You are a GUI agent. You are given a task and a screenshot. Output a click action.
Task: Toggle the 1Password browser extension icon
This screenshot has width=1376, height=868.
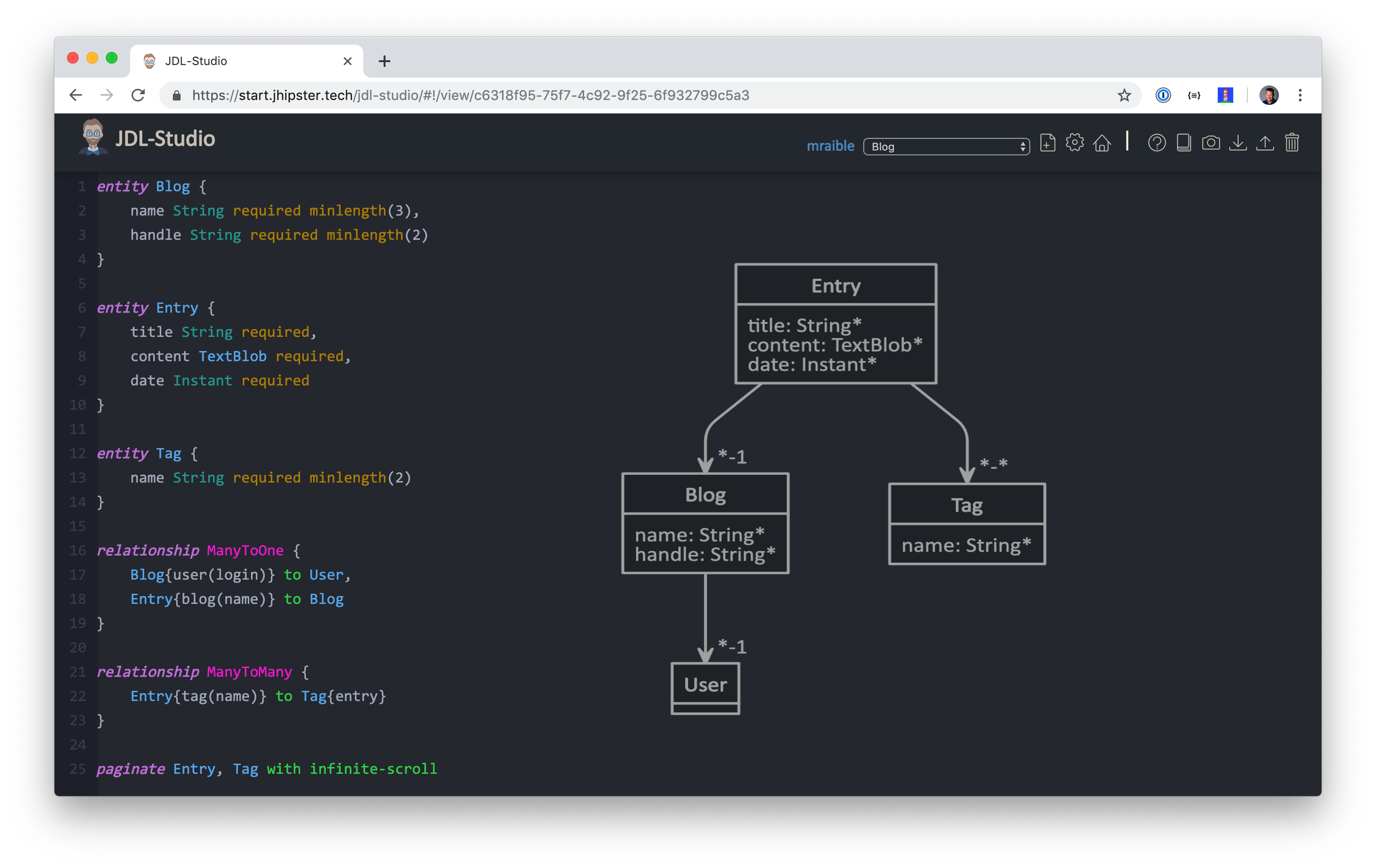coord(1162,95)
